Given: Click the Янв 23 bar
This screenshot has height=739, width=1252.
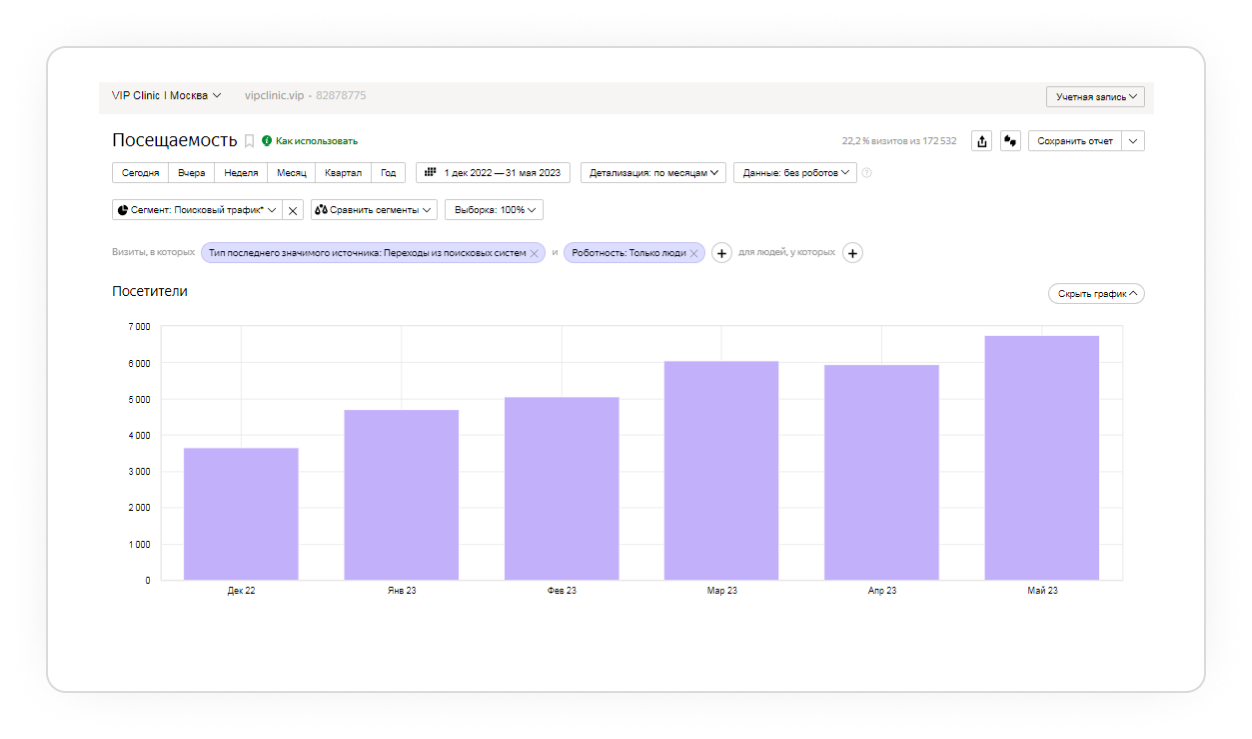Looking at the screenshot, I should [401, 495].
